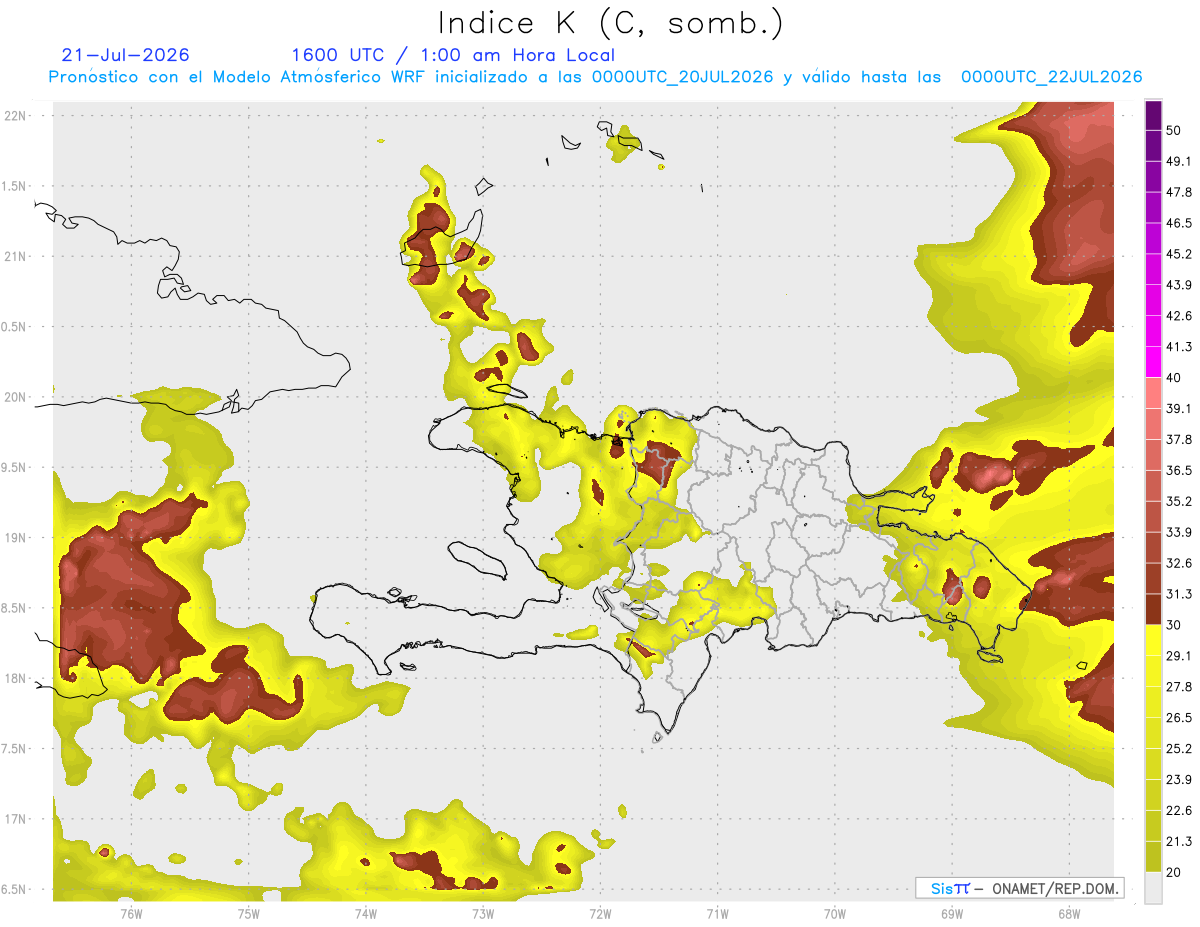Click the legend value "43.9"

tap(1179, 285)
